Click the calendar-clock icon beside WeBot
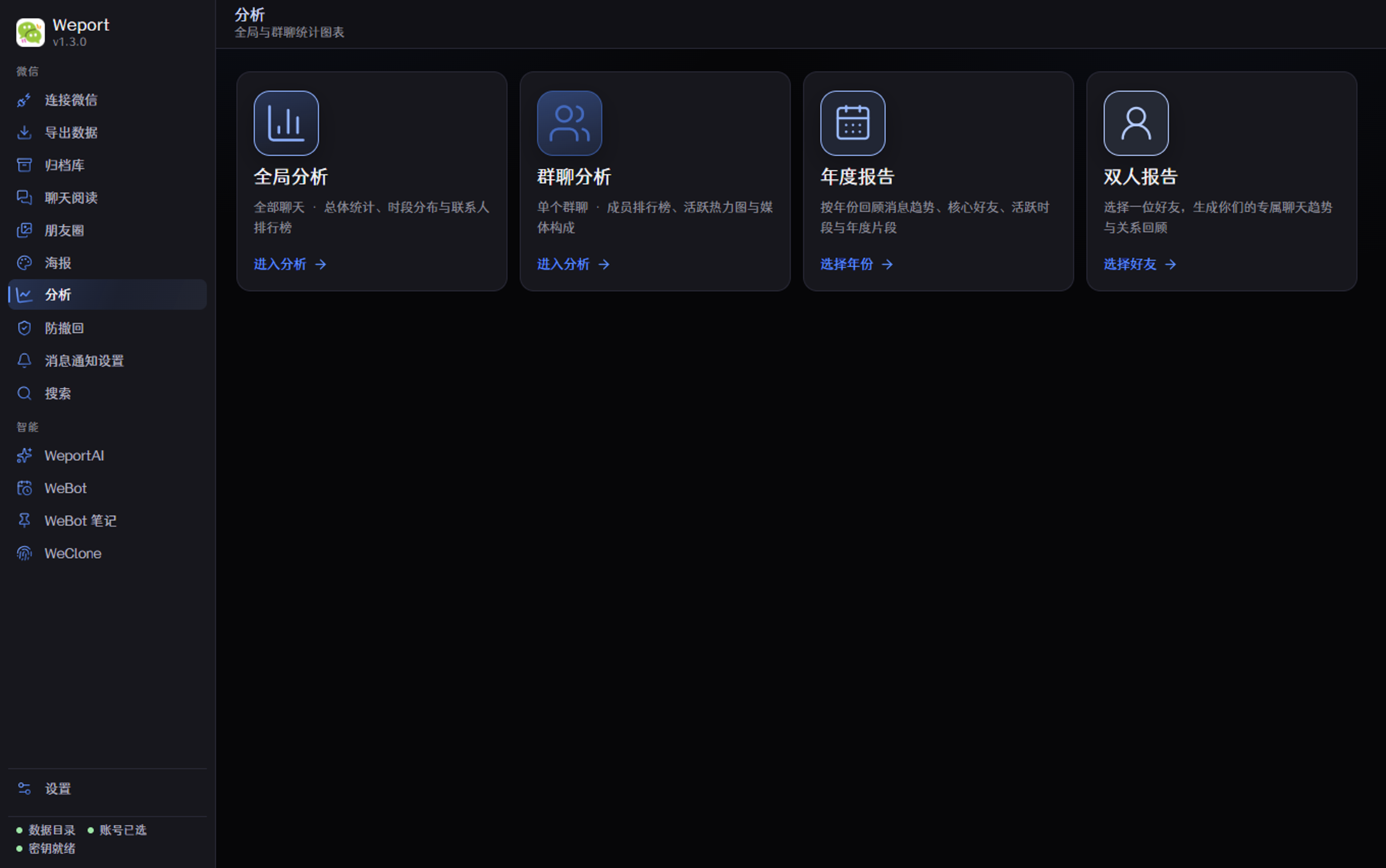1386x868 pixels. (24, 488)
